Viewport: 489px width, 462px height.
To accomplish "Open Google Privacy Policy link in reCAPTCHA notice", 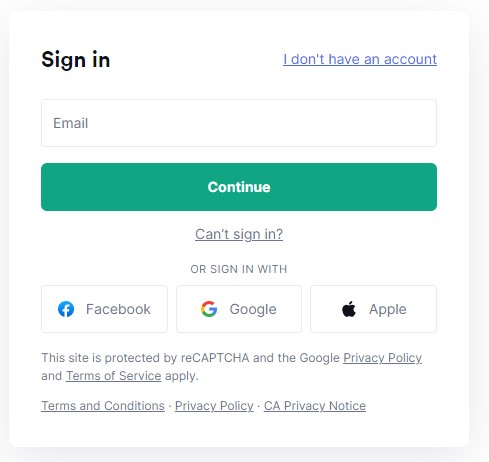I will tap(382, 358).
